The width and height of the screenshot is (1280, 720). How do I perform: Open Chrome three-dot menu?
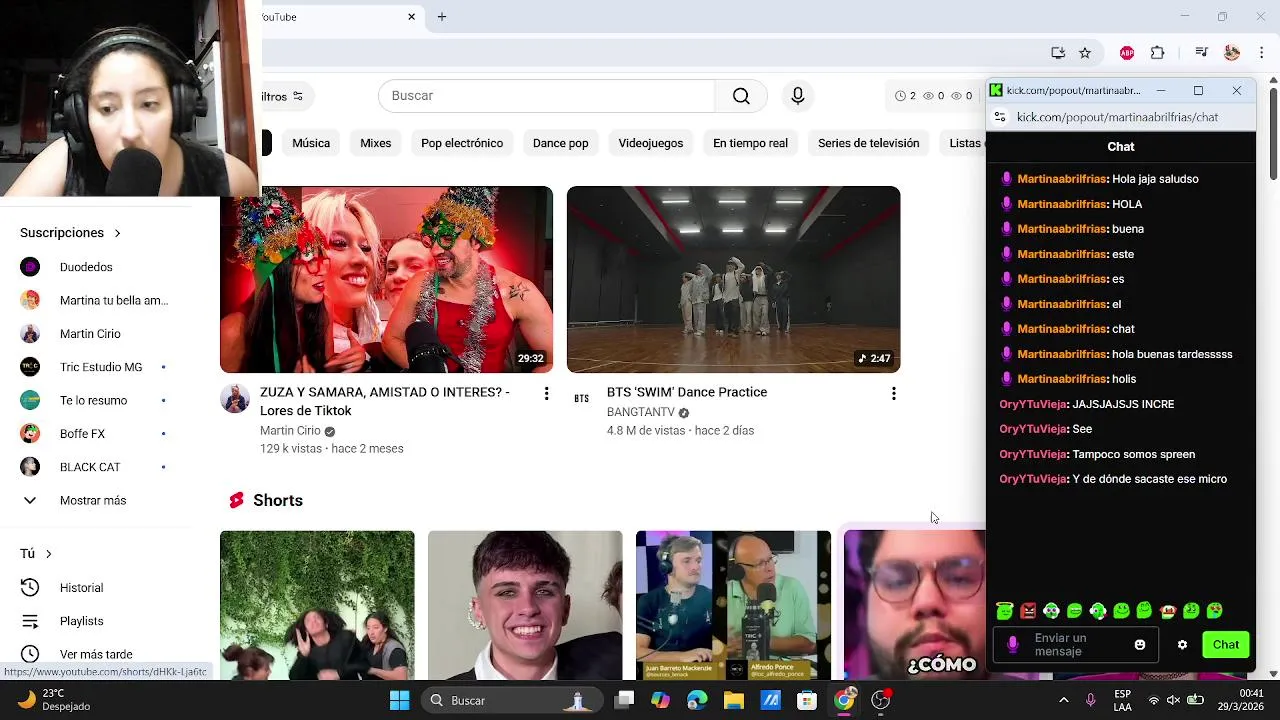pyautogui.click(x=1262, y=52)
